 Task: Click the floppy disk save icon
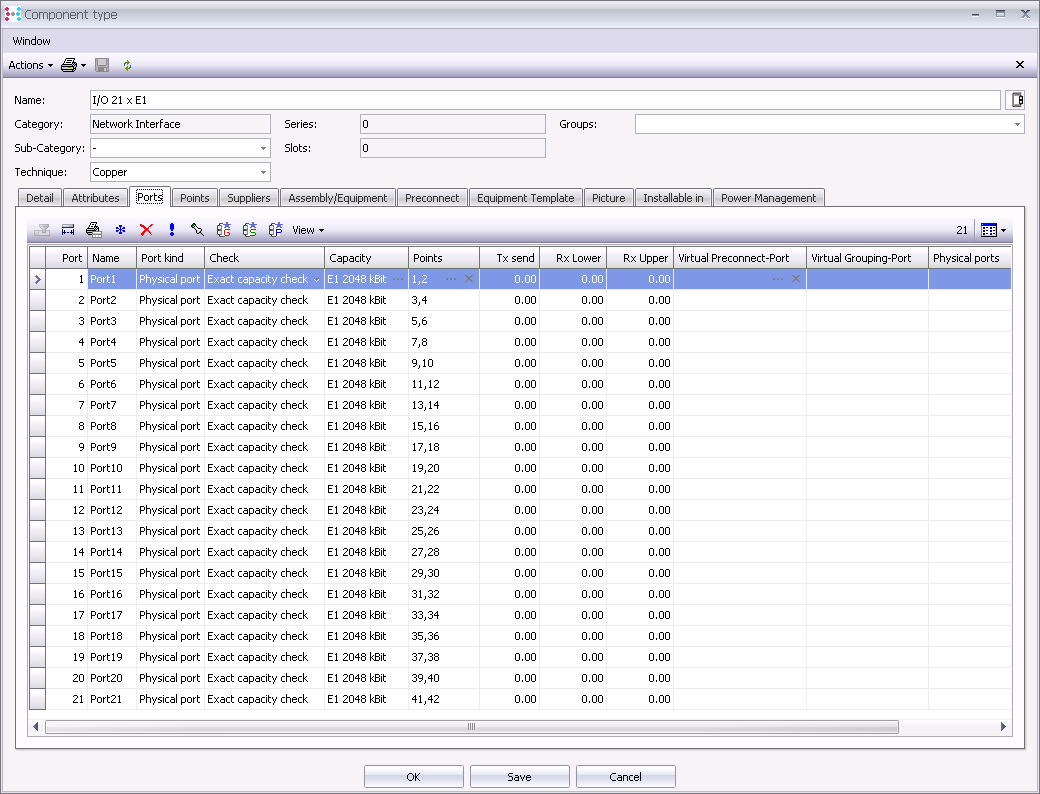(102, 65)
